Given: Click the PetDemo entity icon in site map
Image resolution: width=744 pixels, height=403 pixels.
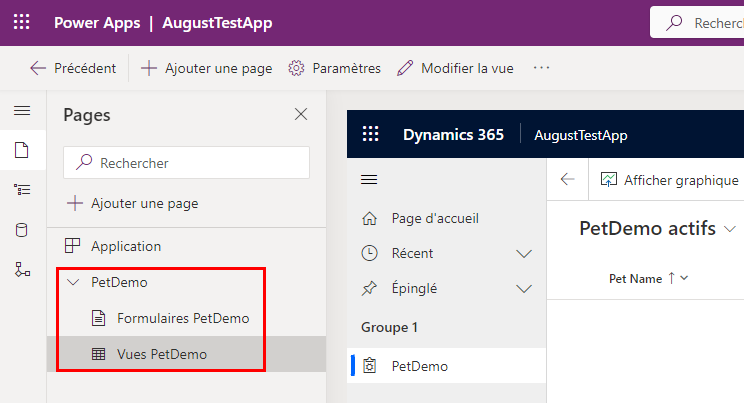Looking at the screenshot, I should [369, 366].
